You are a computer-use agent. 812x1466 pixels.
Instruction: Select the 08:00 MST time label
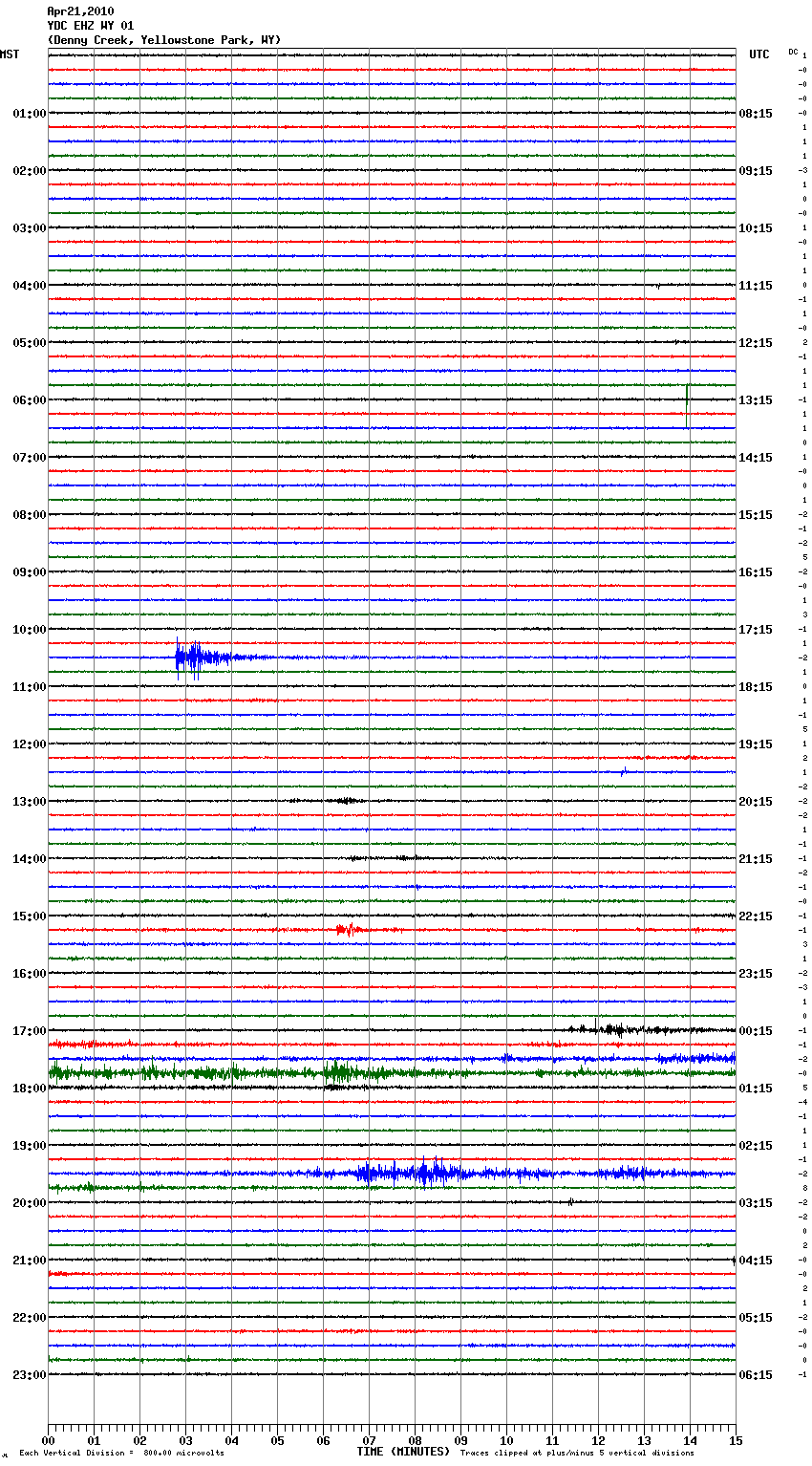coord(29,515)
